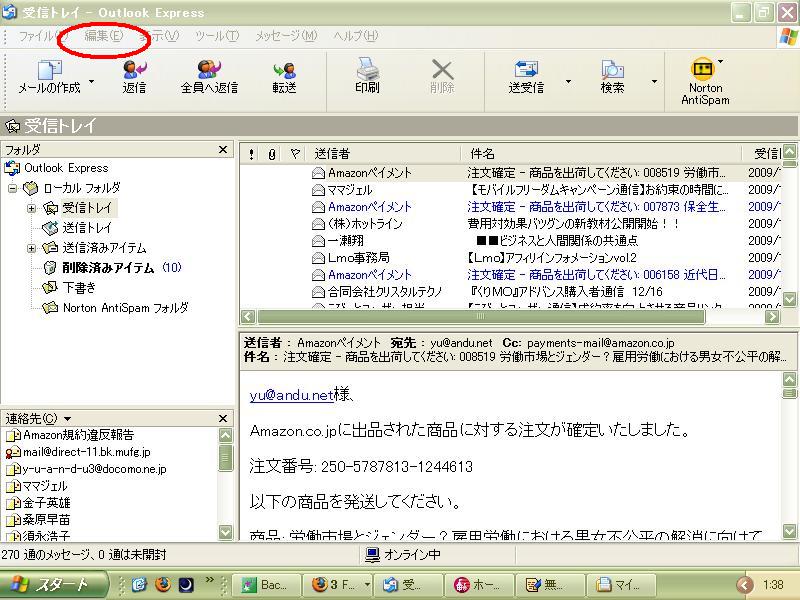Click the ホー... taskbar button
Screen dimensions: 800x600
pos(480,585)
